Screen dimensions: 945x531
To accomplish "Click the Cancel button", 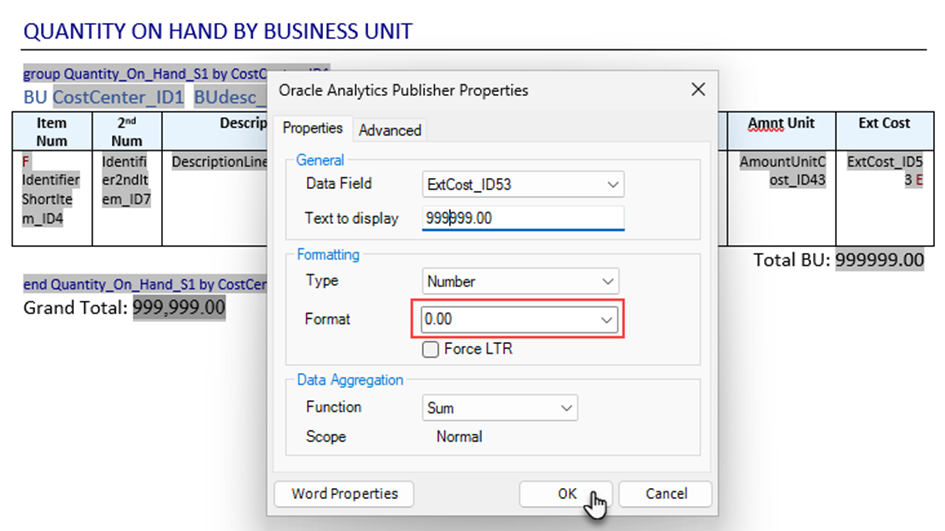I will point(665,494).
